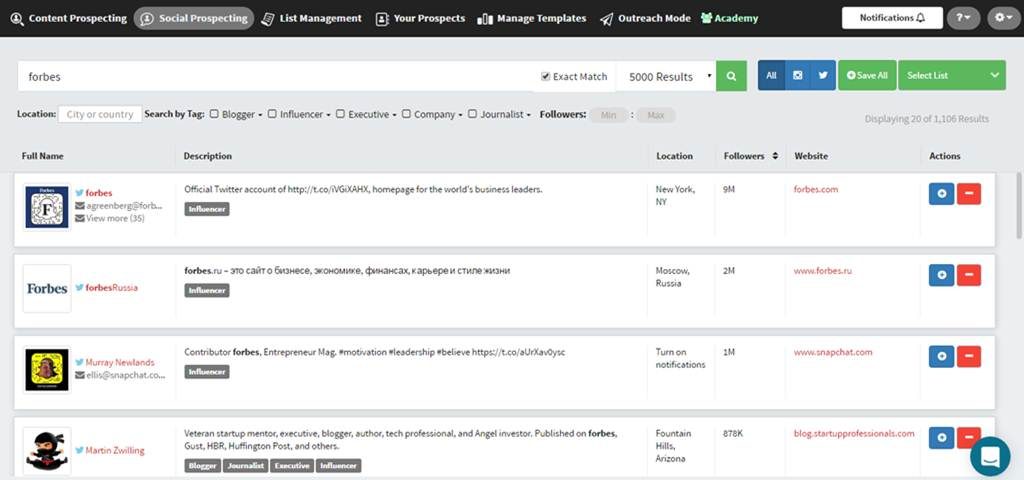The height and width of the screenshot is (480, 1024).
Task: Click the Save All button
Action: [x=867, y=75]
